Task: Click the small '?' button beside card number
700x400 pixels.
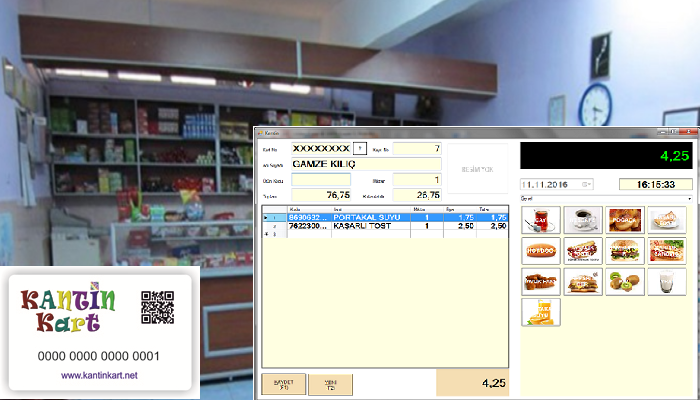Action: click(359, 148)
